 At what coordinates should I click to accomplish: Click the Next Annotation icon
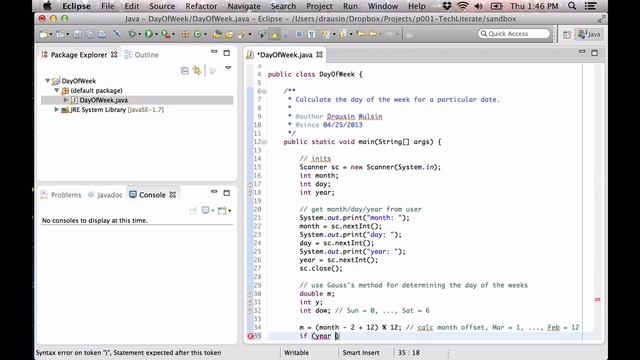326,34
